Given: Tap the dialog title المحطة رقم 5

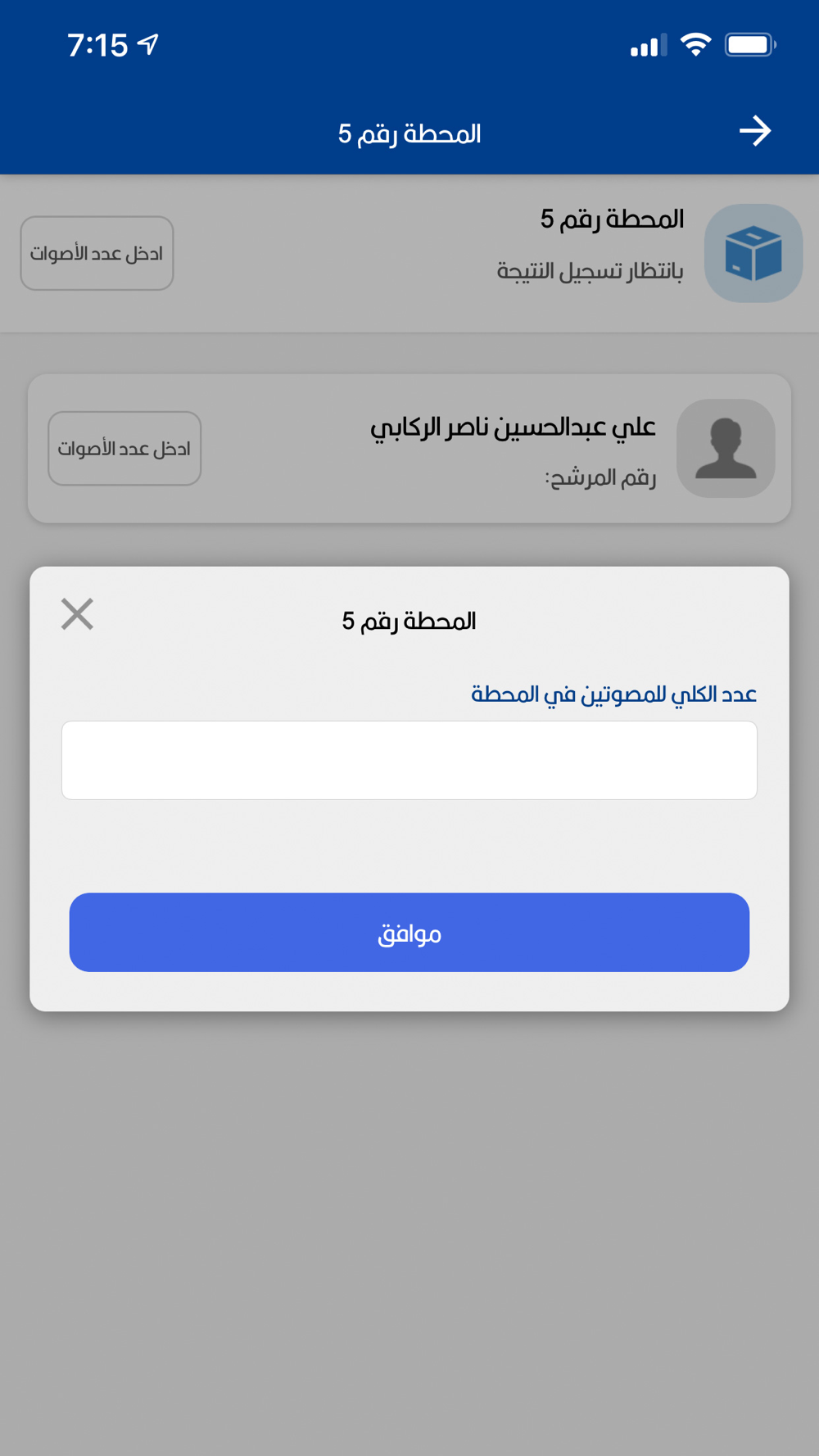Looking at the screenshot, I should [x=409, y=621].
